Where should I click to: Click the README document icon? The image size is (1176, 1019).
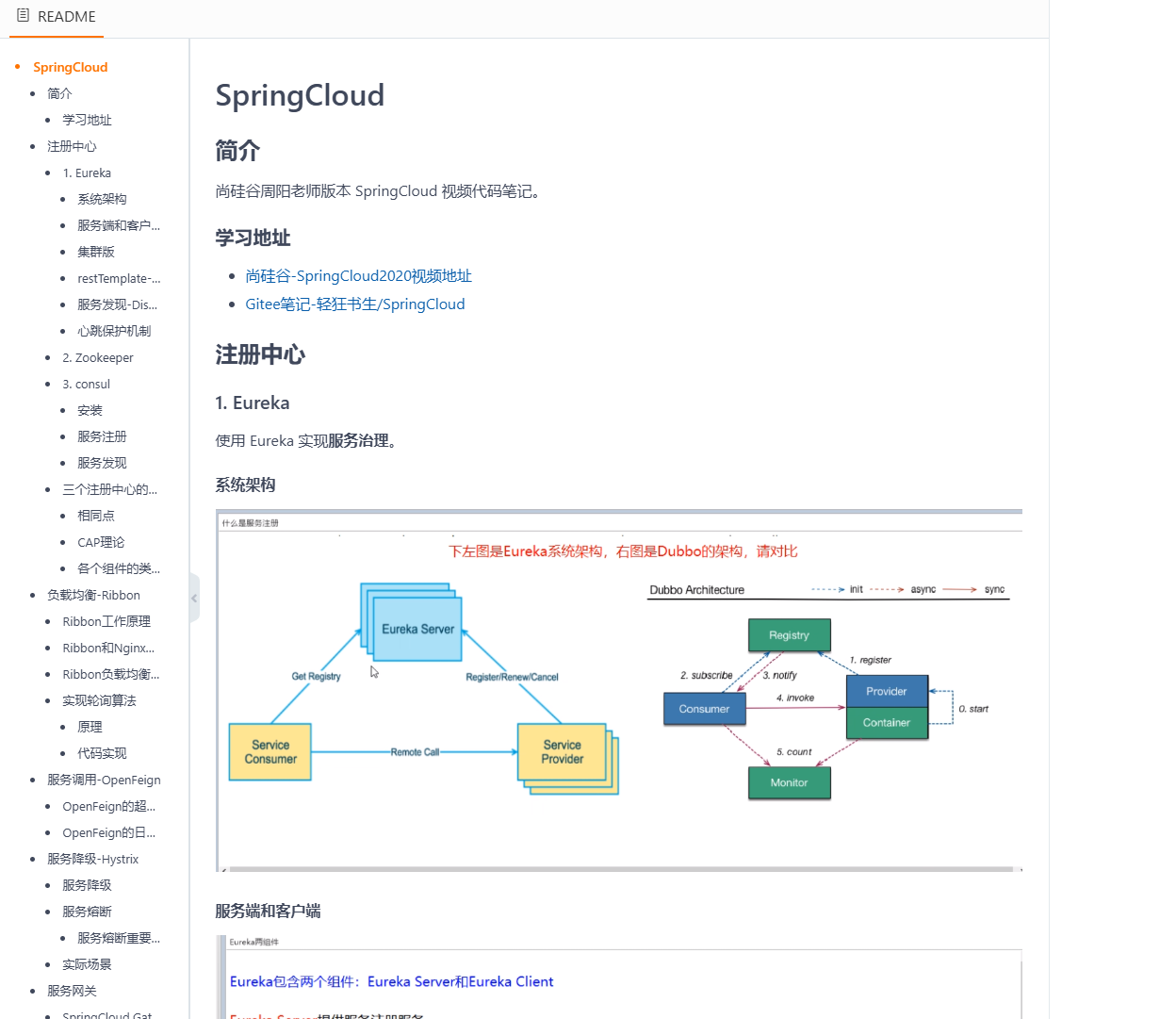pos(24,16)
